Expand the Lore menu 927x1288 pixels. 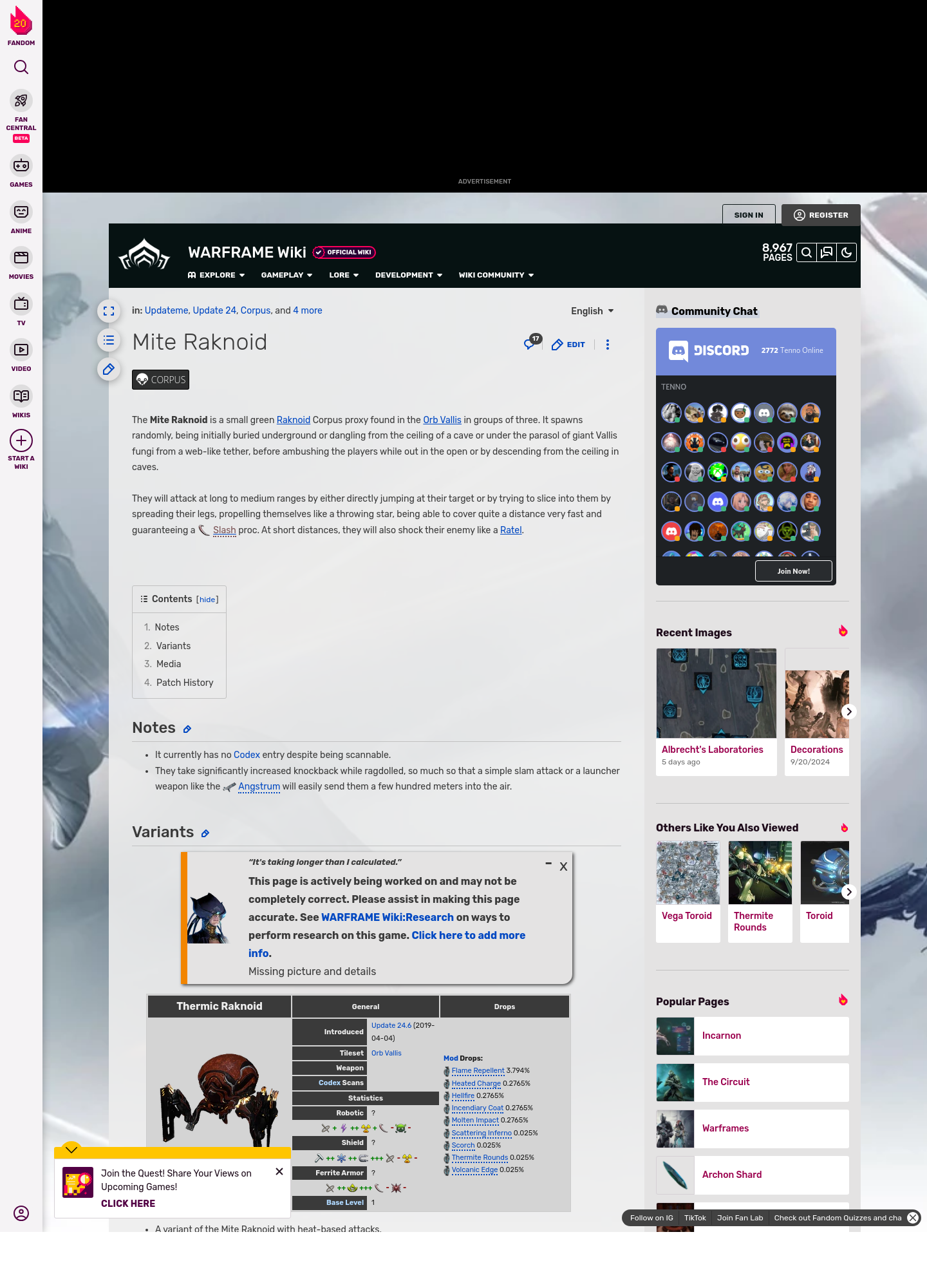[344, 275]
